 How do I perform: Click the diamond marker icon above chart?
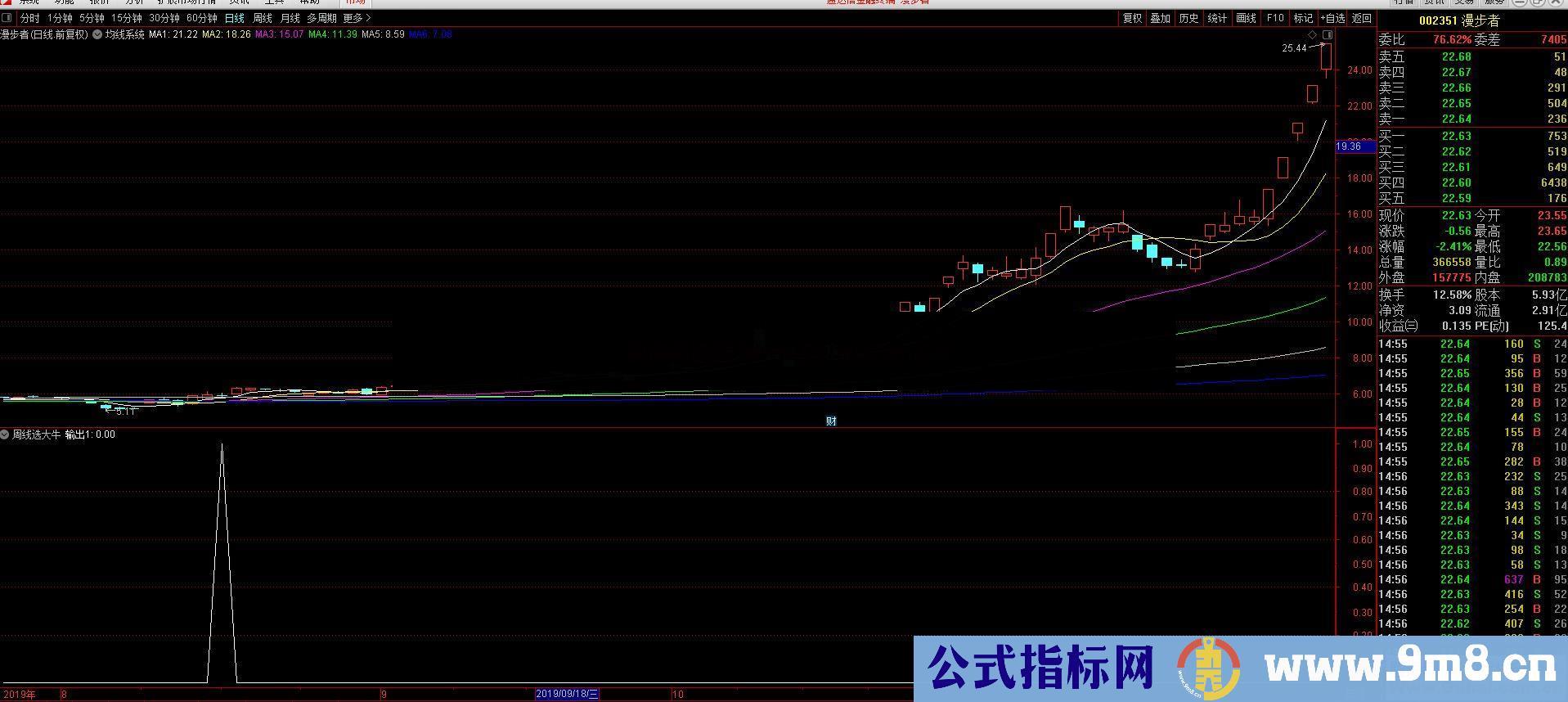click(1313, 35)
